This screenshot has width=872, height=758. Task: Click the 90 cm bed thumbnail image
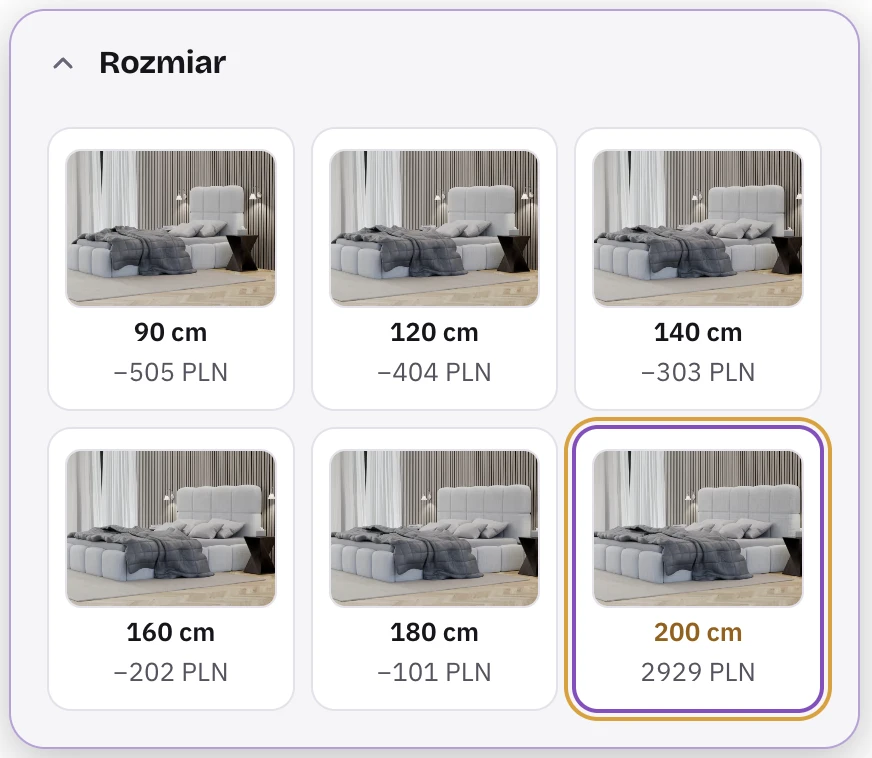[x=171, y=228]
